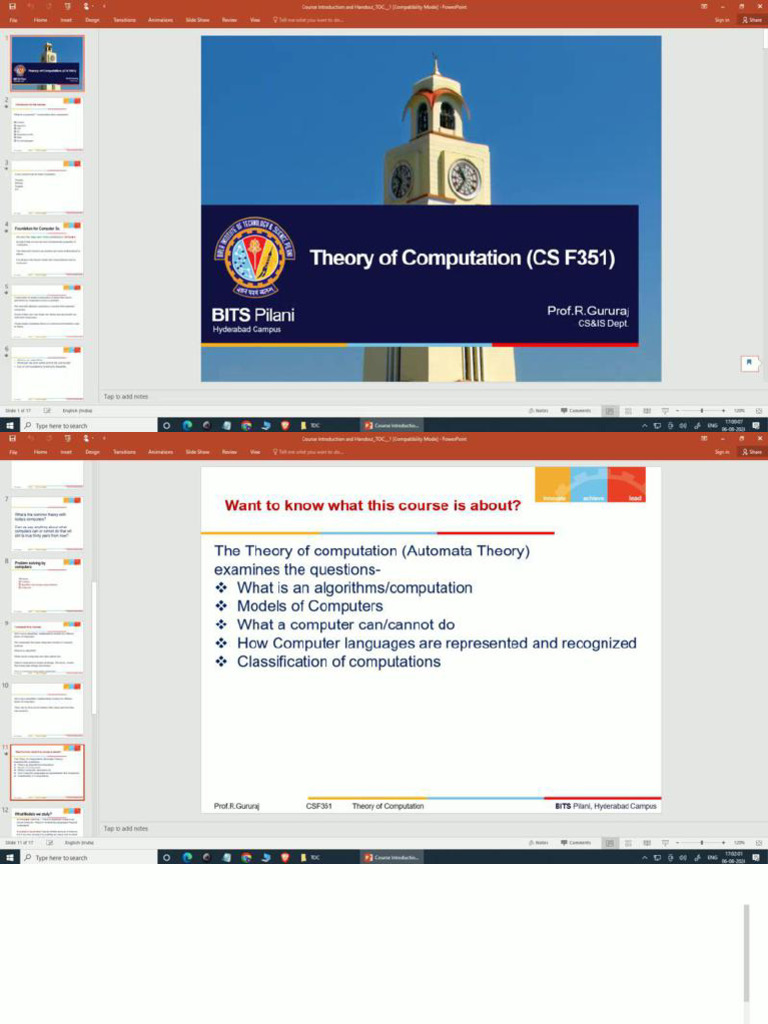
Task: Select Design tab in the slide 11 window
Action: [93, 452]
